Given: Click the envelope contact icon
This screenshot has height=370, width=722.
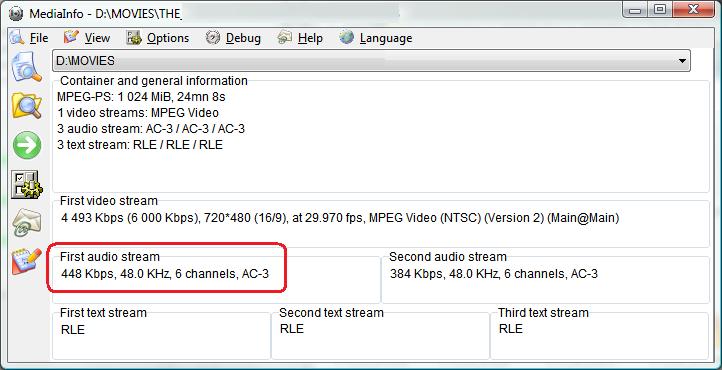Looking at the screenshot, I should [27, 223].
